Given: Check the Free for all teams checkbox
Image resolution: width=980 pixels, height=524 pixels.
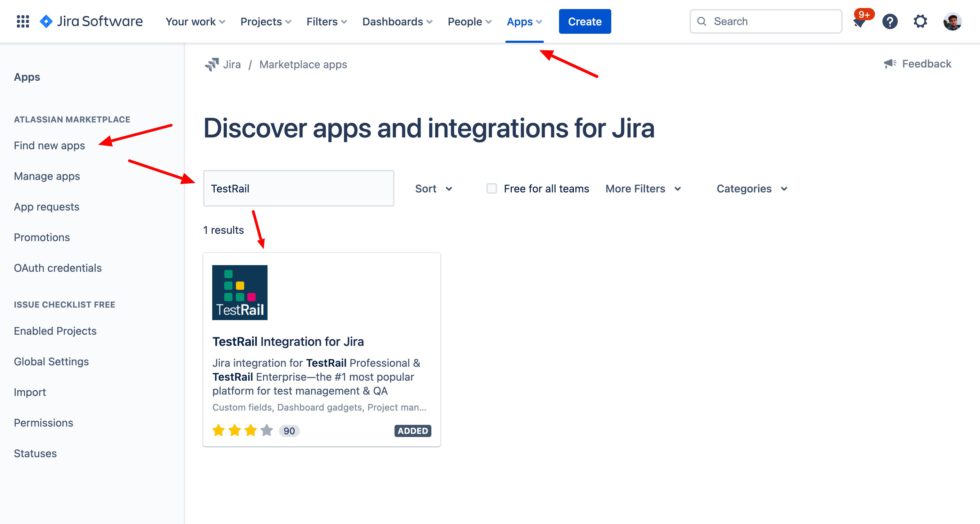Looking at the screenshot, I should coord(492,188).
